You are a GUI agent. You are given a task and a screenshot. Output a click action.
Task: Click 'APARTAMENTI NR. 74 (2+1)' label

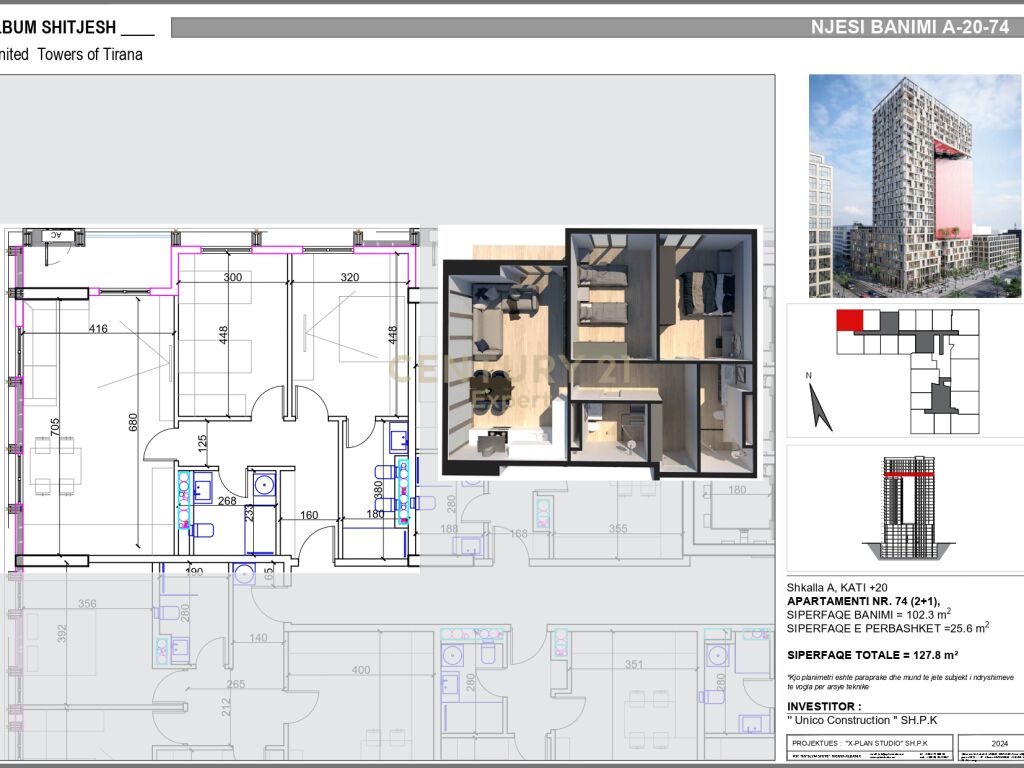[863, 601]
